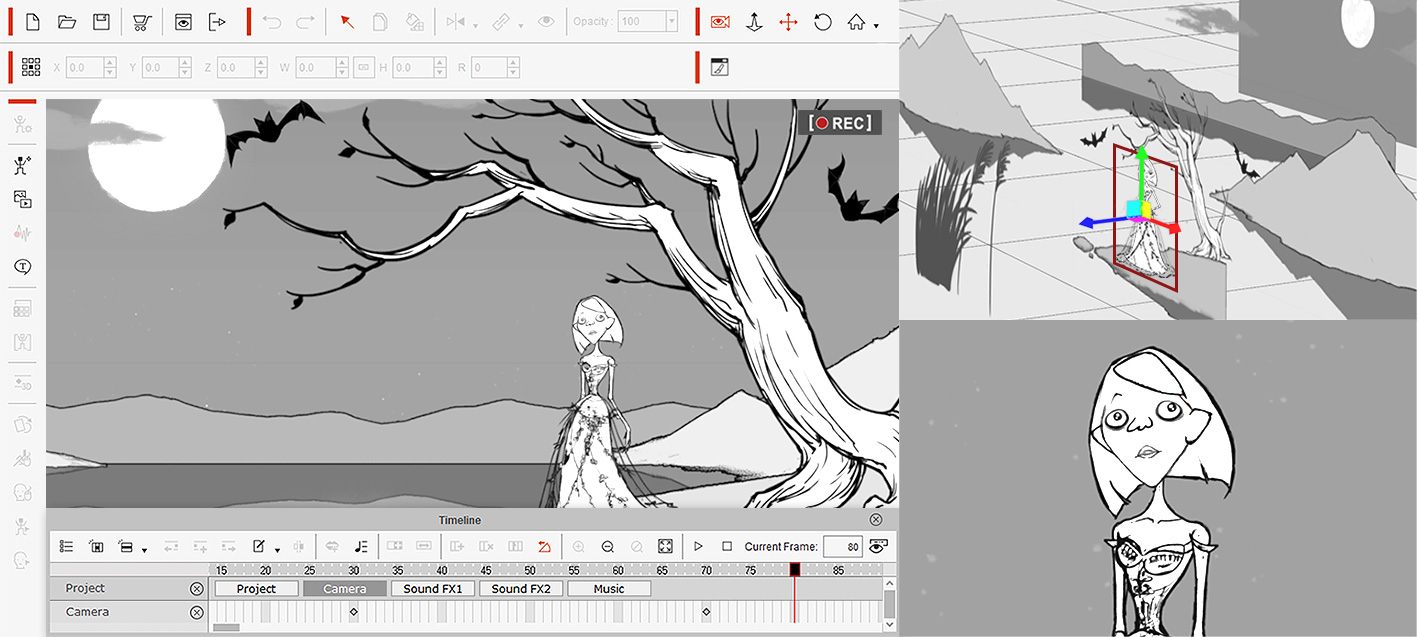Viewport: 1417px width, 637px height.
Task: Toggle the preview eye icon in top toolbar
Action: 183,22
